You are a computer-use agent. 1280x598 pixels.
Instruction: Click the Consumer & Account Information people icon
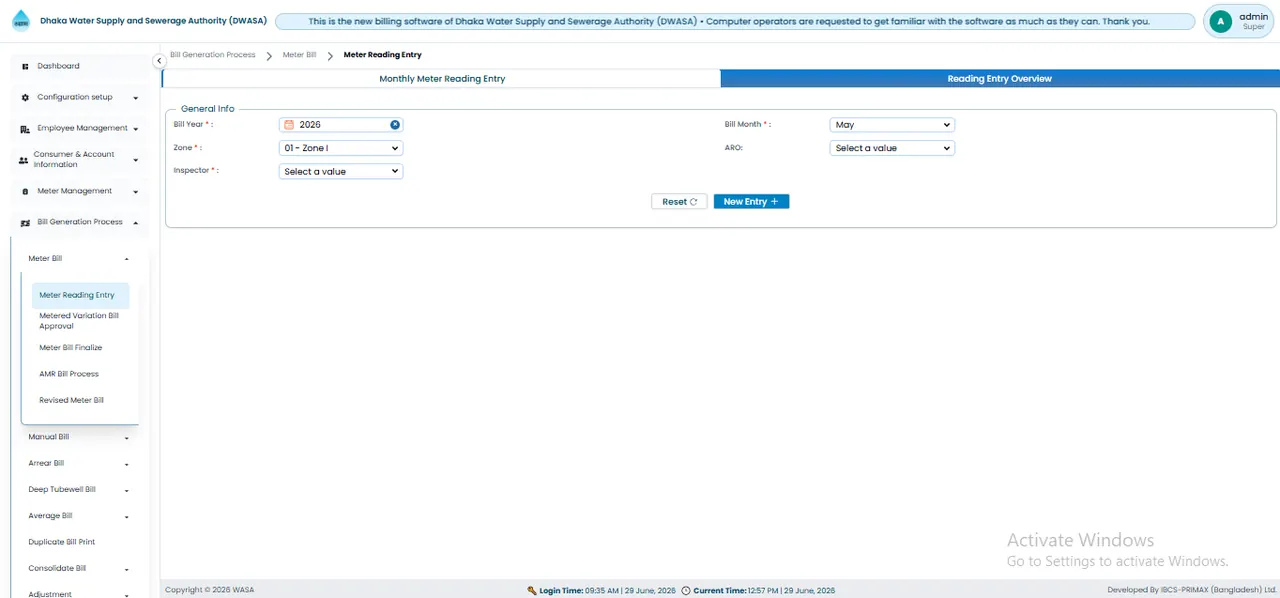(x=24, y=160)
